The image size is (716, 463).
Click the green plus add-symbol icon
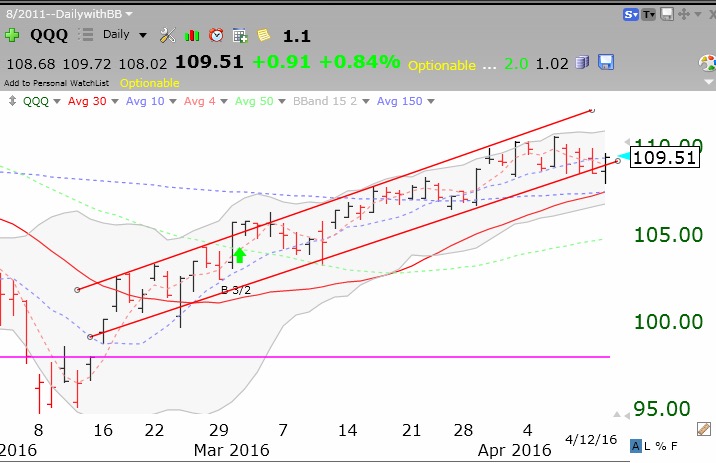click(12, 35)
